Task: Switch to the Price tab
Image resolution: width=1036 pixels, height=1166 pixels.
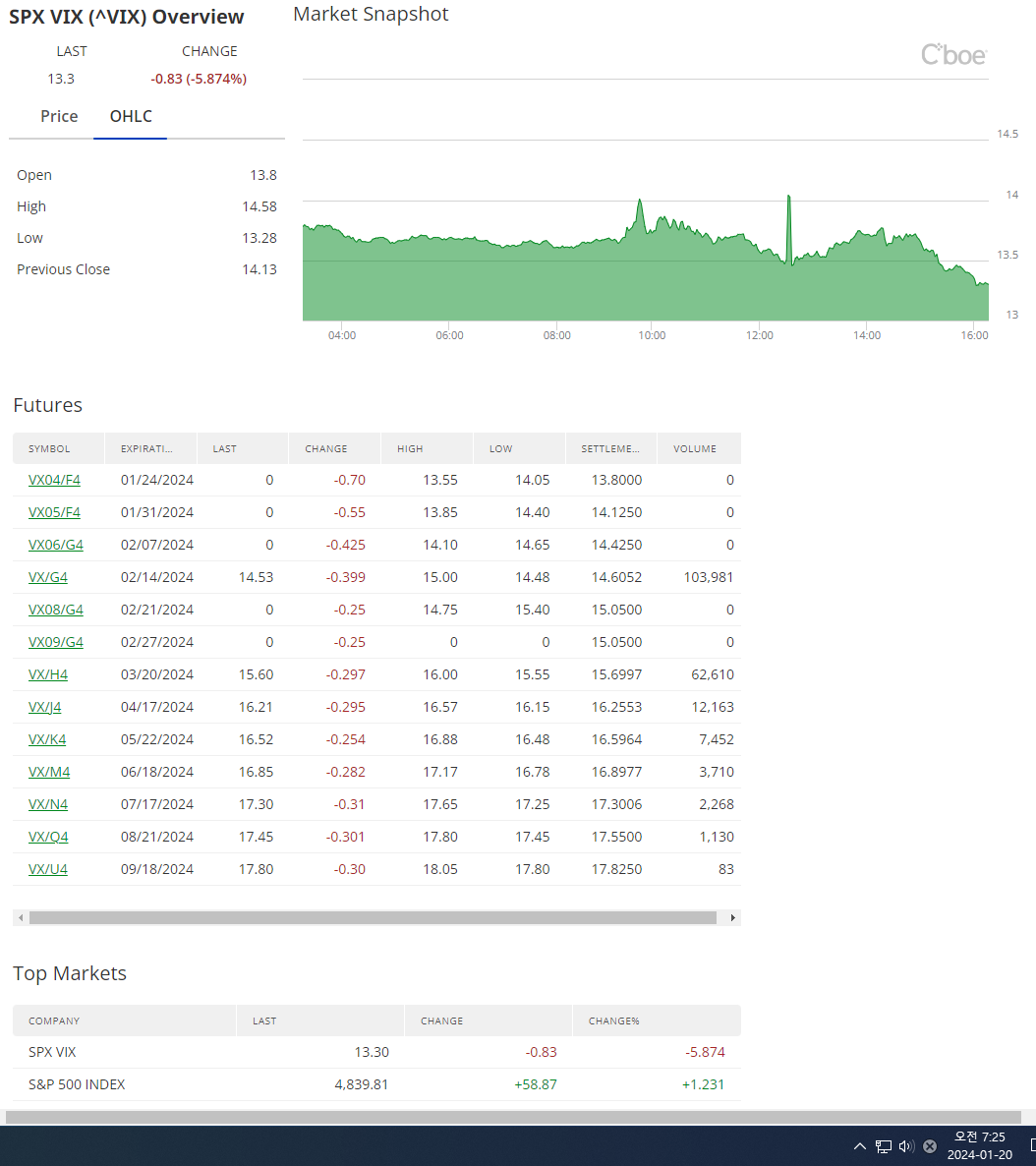Action: 60,117
